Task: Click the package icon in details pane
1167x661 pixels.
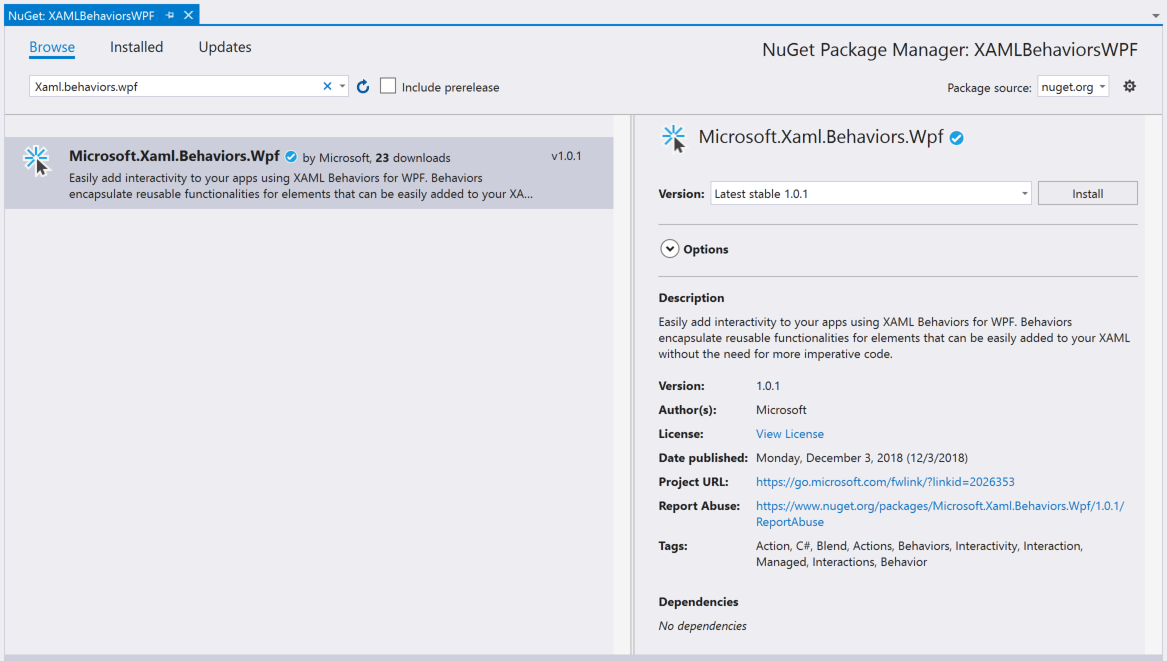Action: click(675, 139)
